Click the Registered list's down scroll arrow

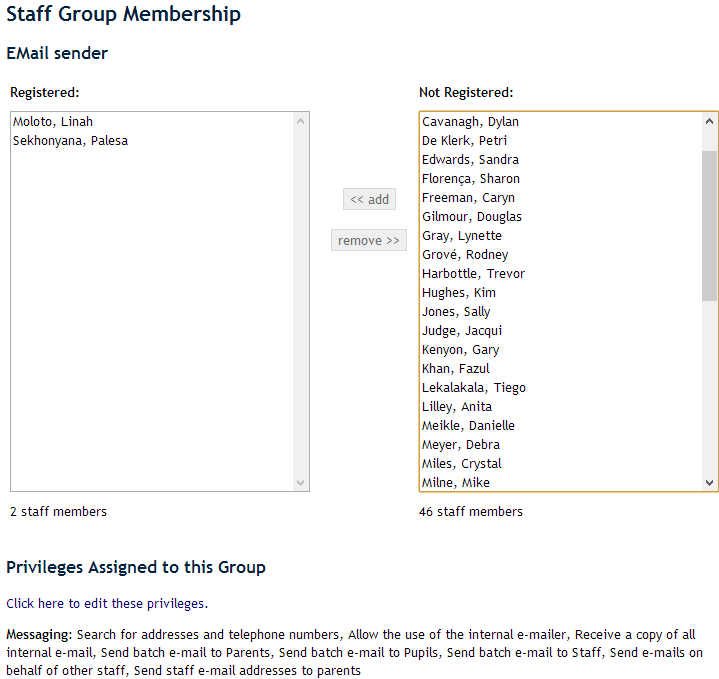pos(301,483)
